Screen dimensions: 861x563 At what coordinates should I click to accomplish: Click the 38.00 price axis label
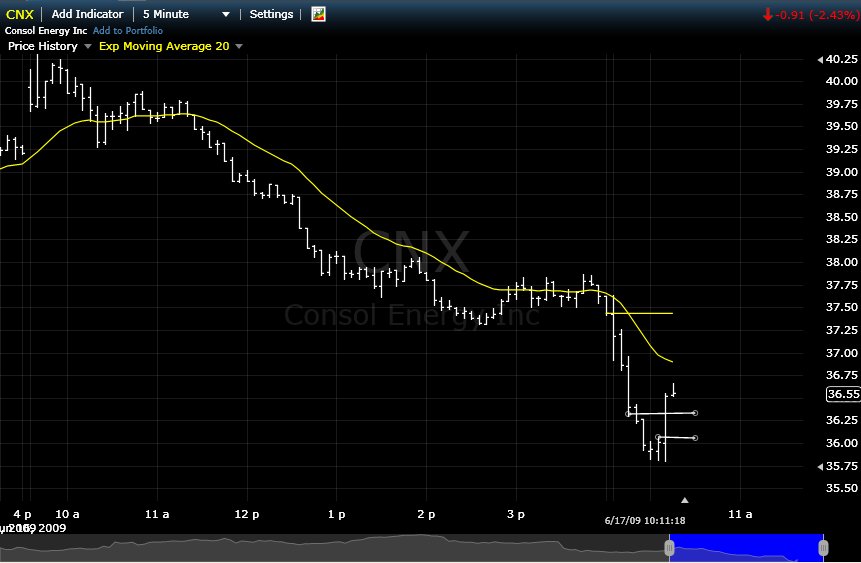[x=841, y=262]
